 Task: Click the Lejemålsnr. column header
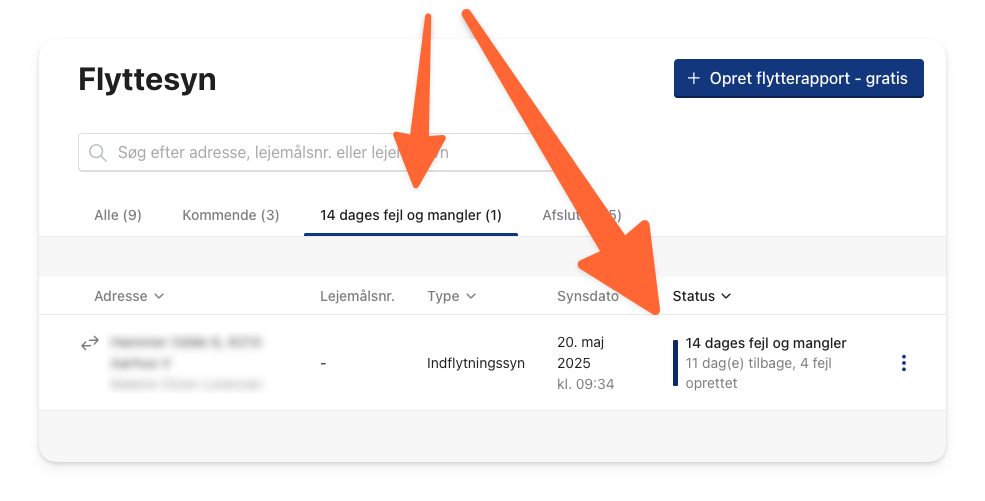point(357,296)
